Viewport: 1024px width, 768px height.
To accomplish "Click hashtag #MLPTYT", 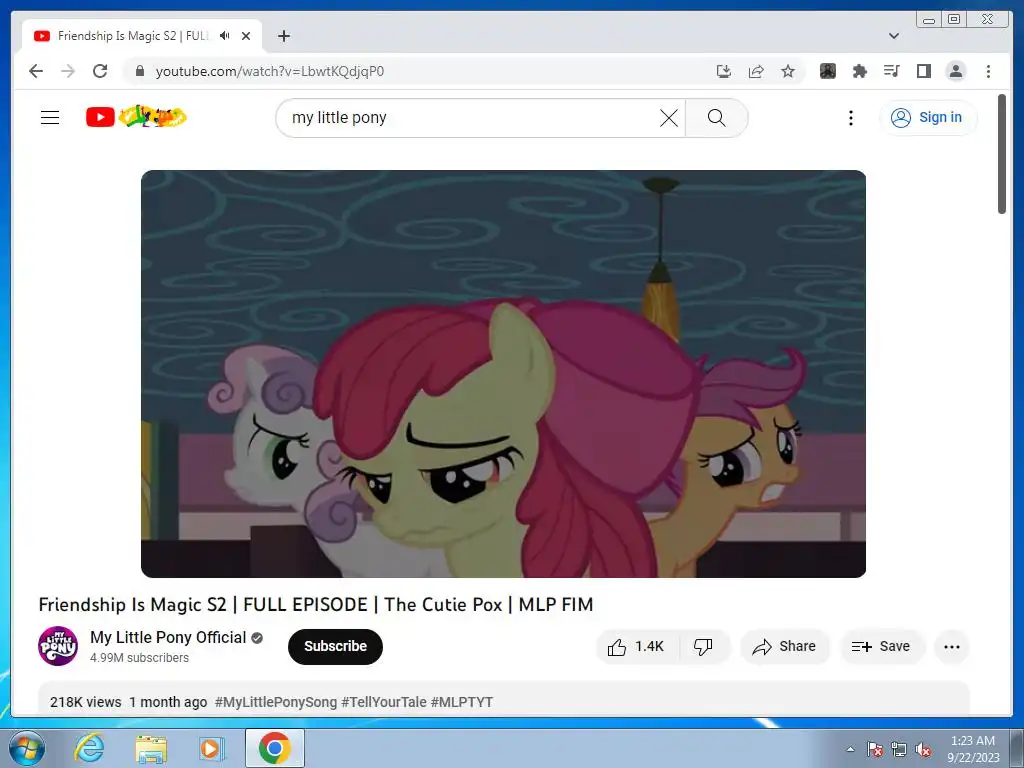I will click(x=462, y=702).
